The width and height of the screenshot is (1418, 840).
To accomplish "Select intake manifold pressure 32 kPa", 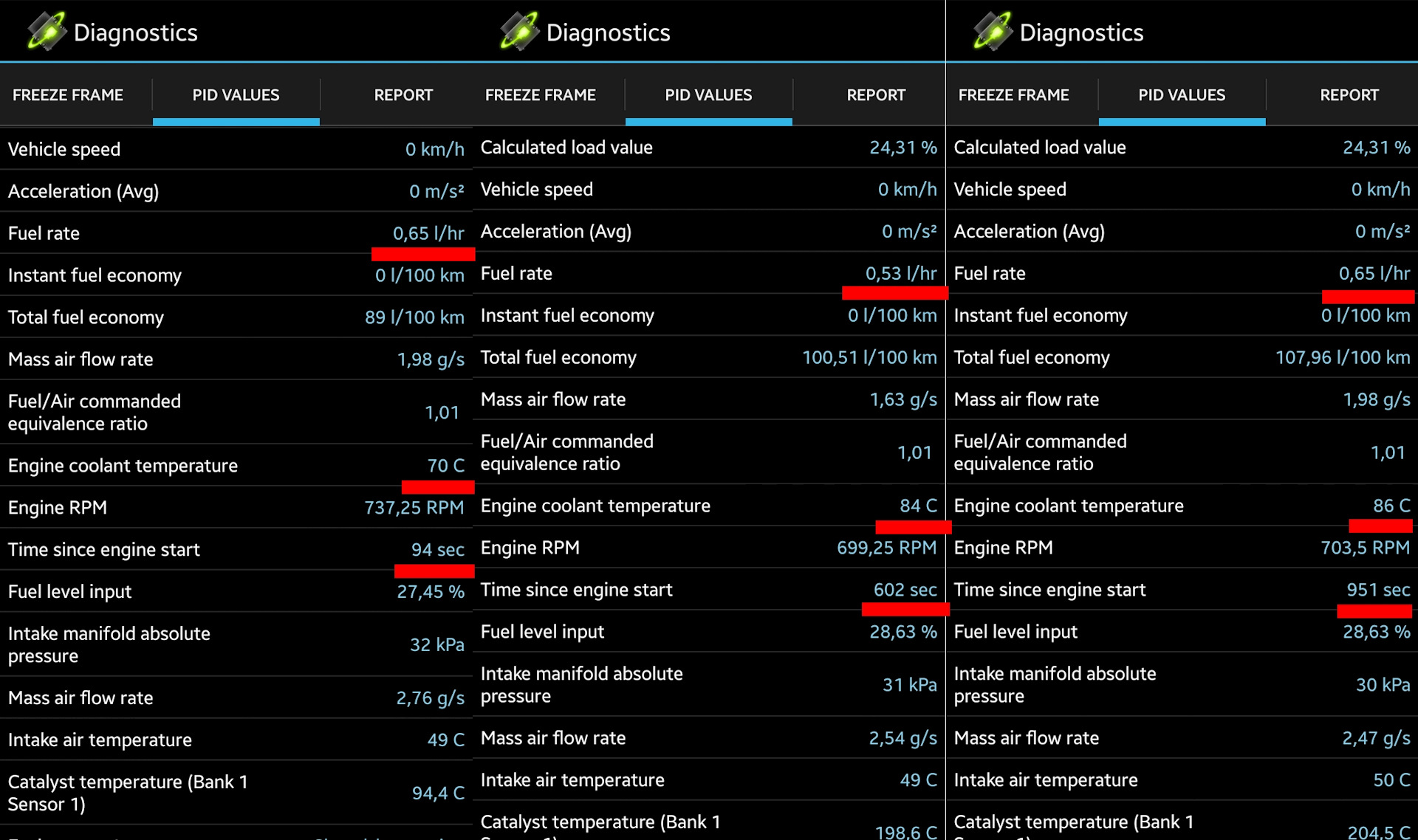I will click(437, 645).
